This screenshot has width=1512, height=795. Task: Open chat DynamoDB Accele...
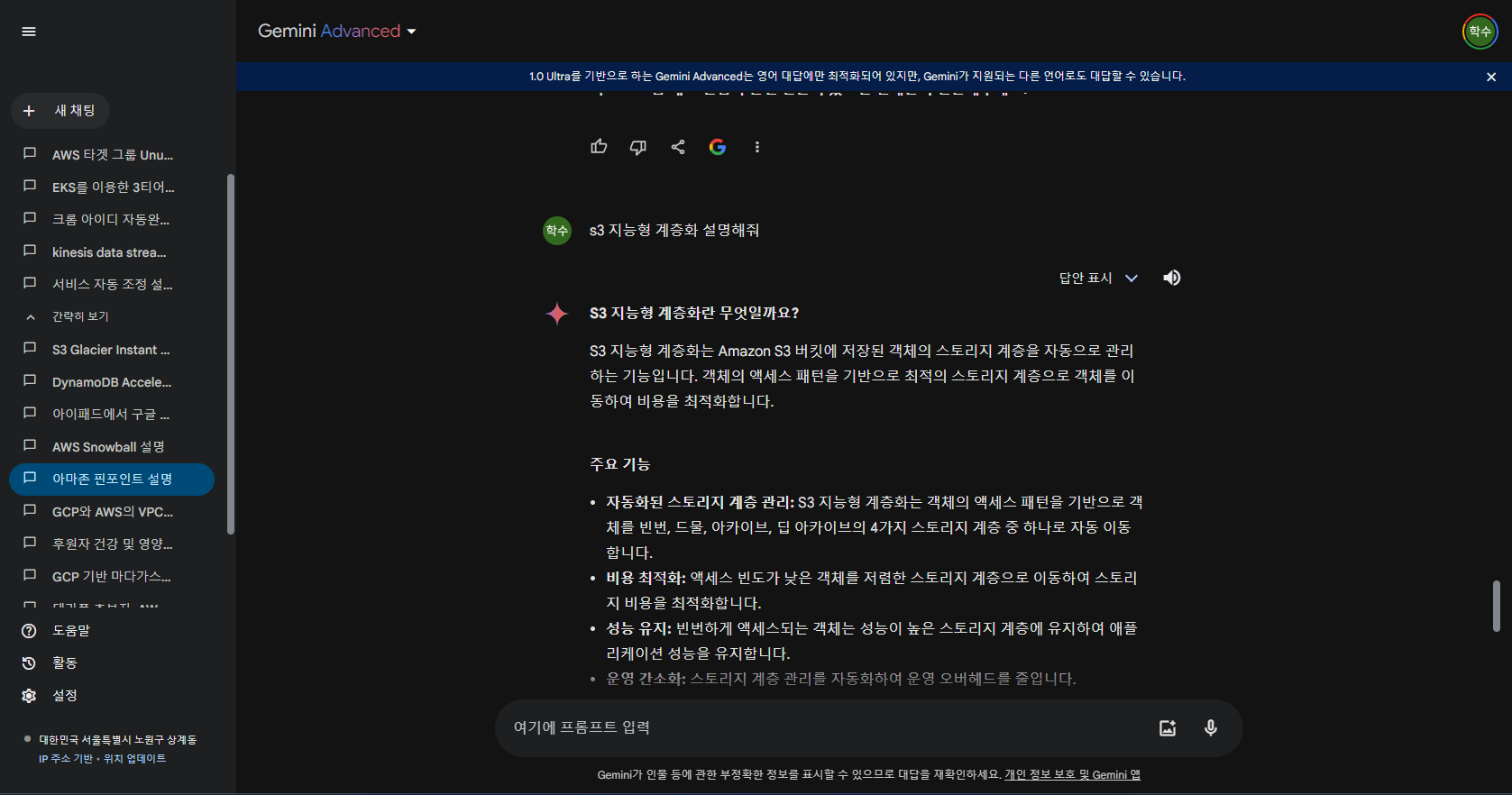[112, 382]
